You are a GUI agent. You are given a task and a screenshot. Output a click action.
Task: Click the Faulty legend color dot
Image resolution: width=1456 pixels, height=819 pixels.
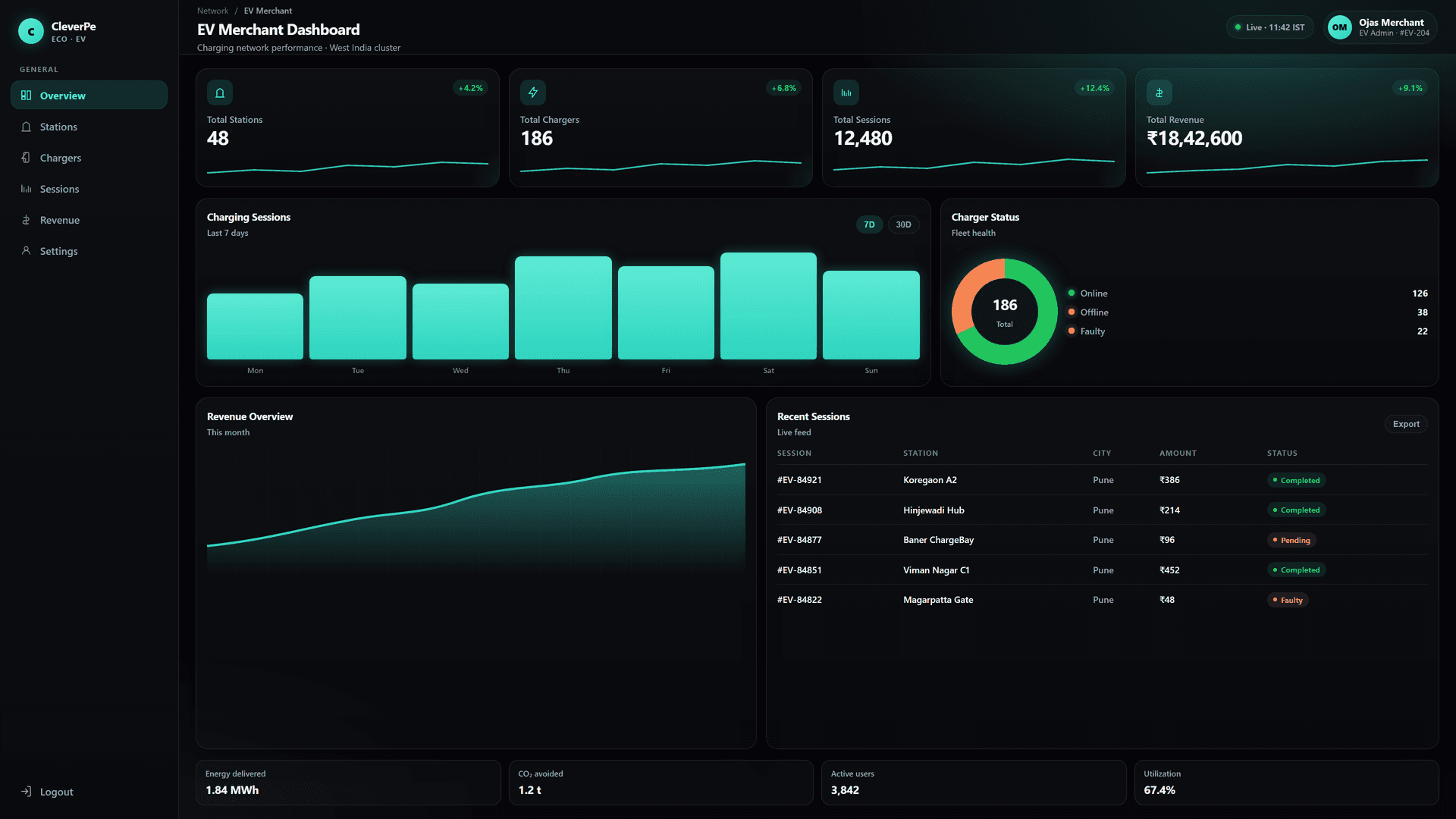tap(1072, 331)
